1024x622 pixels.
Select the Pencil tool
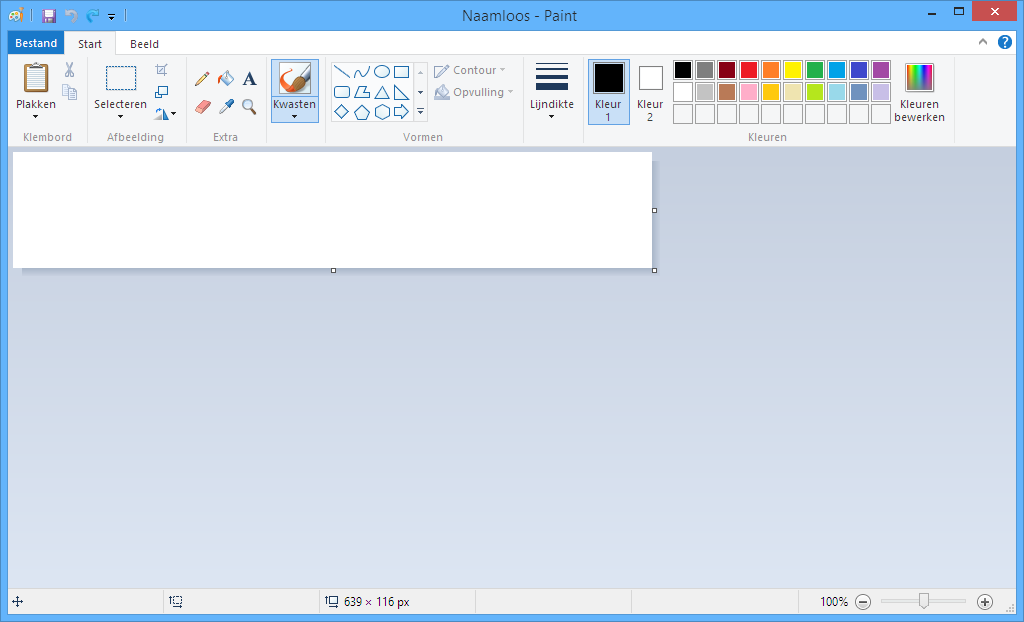(x=202, y=79)
